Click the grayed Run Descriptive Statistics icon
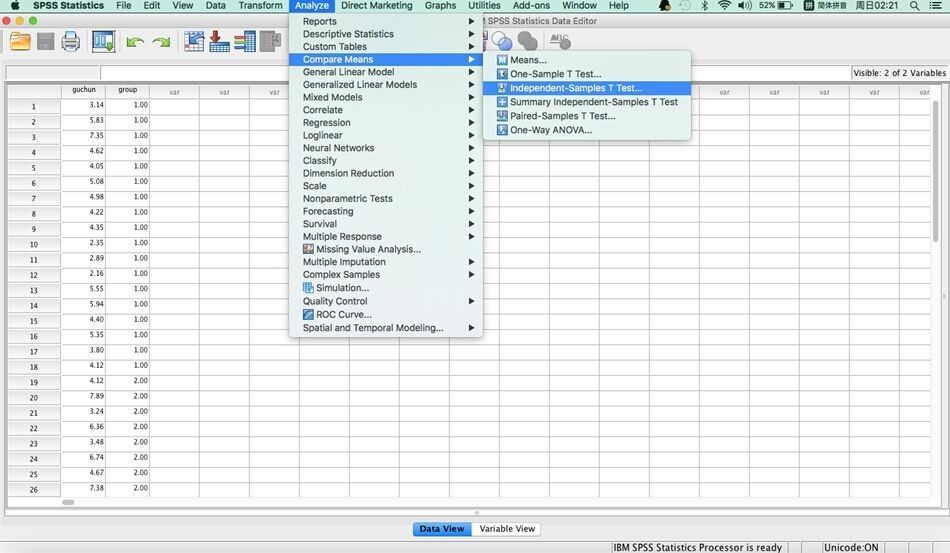The width and height of the screenshot is (950, 553). pos(270,41)
